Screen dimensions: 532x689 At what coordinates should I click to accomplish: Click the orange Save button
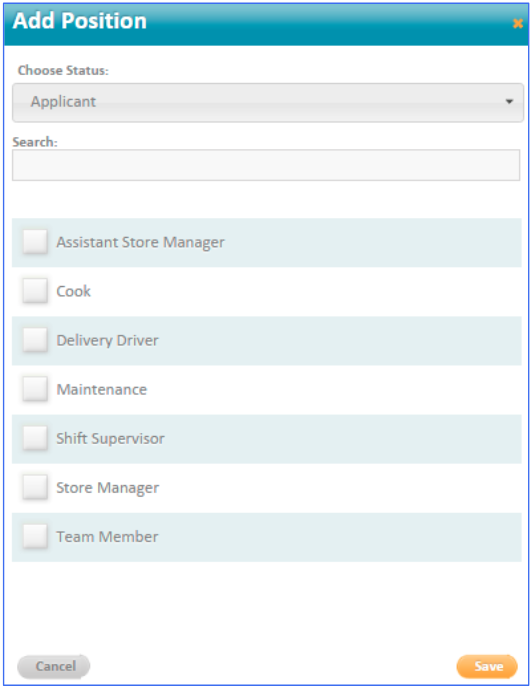pos(487,666)
